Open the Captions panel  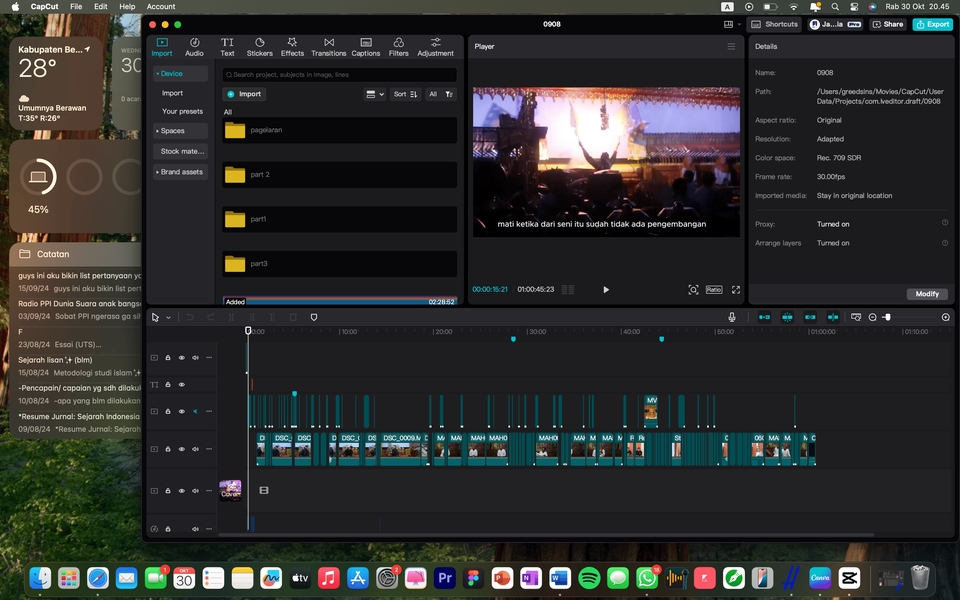coord(365,46)
